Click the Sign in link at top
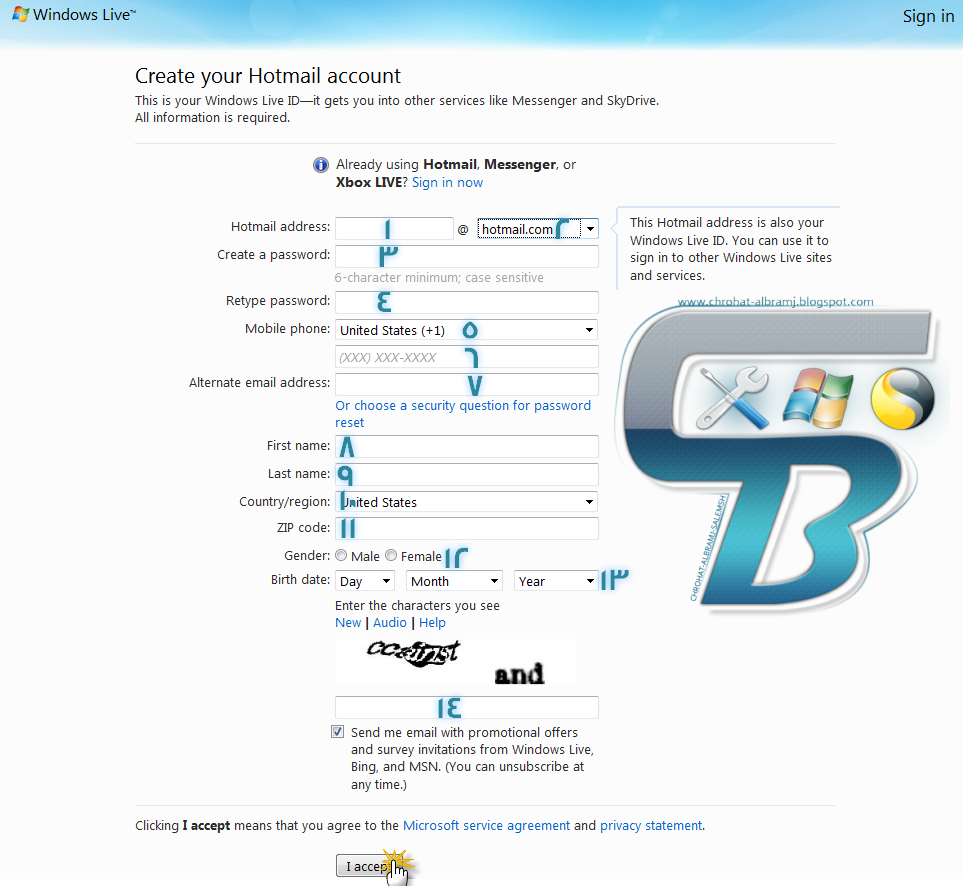Image resolution: width=963 pixels, height=886 pixels. pos(928,17)
